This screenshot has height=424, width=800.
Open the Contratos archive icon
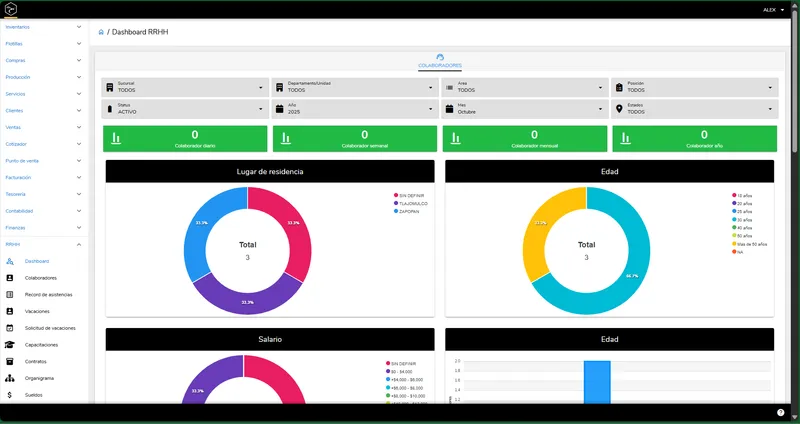coord(9,361)
